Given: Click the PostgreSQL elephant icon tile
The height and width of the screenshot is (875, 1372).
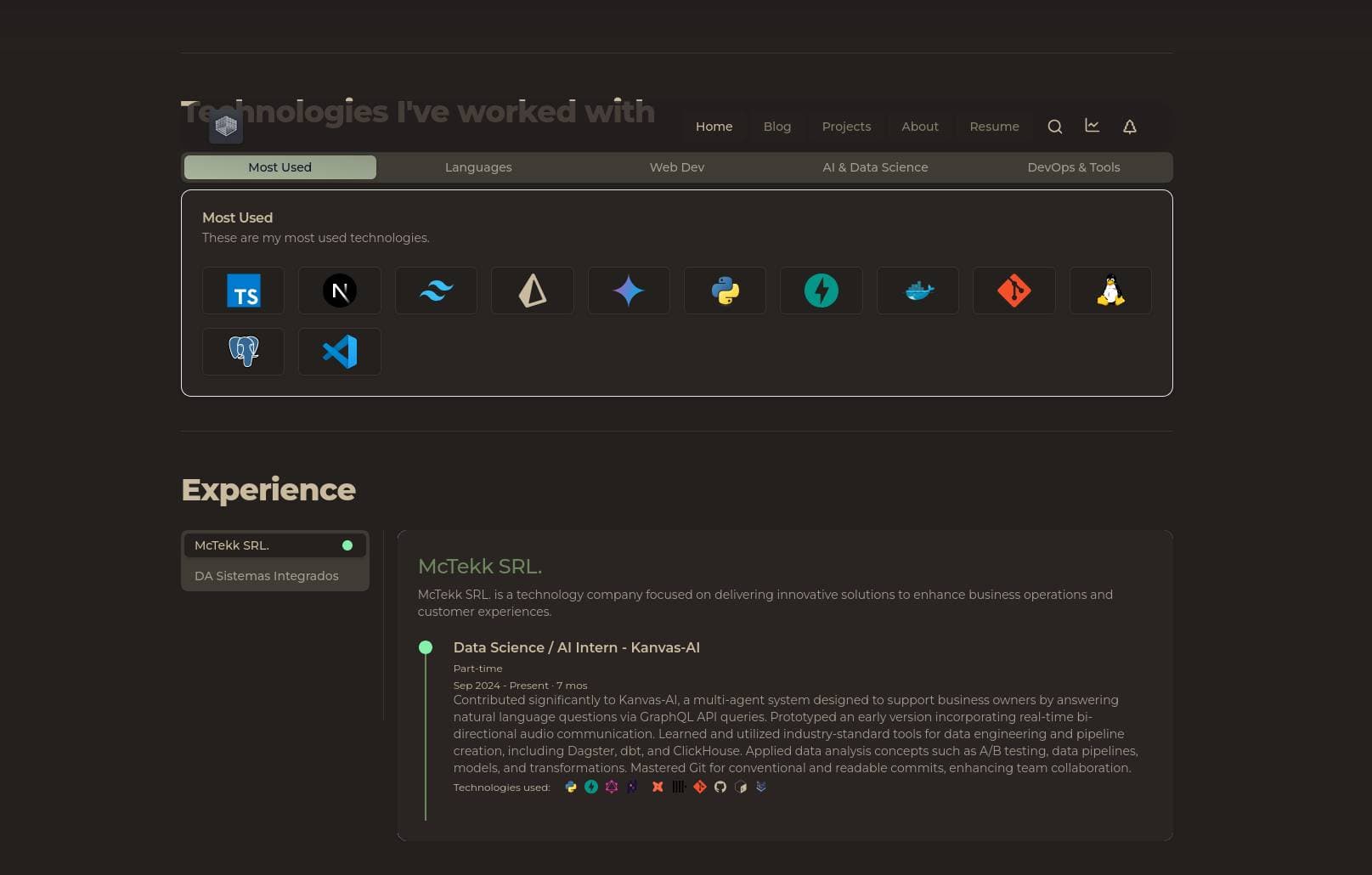Looking at the screenshot, I should 244,352.
